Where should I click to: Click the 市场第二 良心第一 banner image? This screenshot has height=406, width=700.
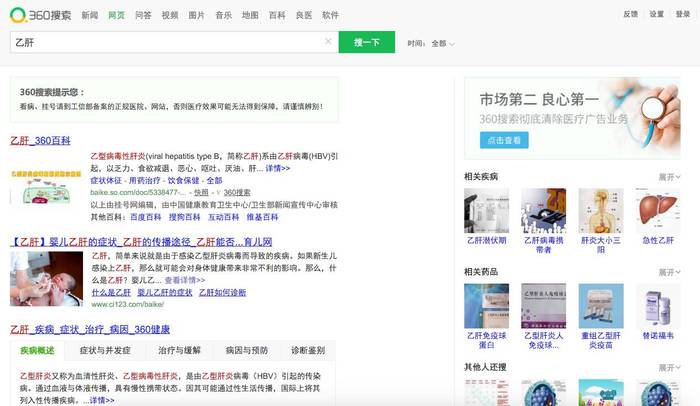[572, 118]
